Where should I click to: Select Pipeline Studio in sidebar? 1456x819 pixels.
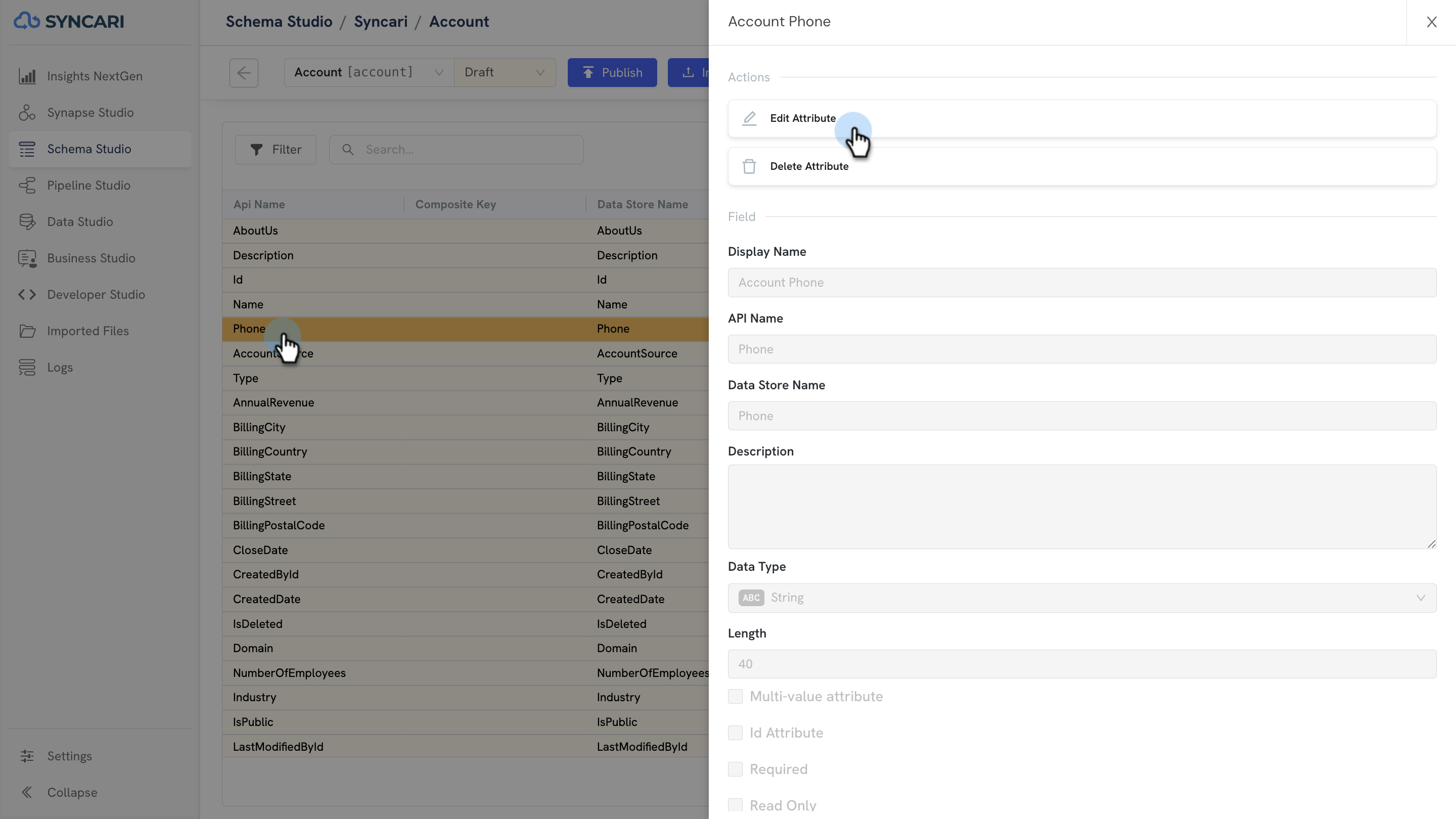[x=100, y=186]
